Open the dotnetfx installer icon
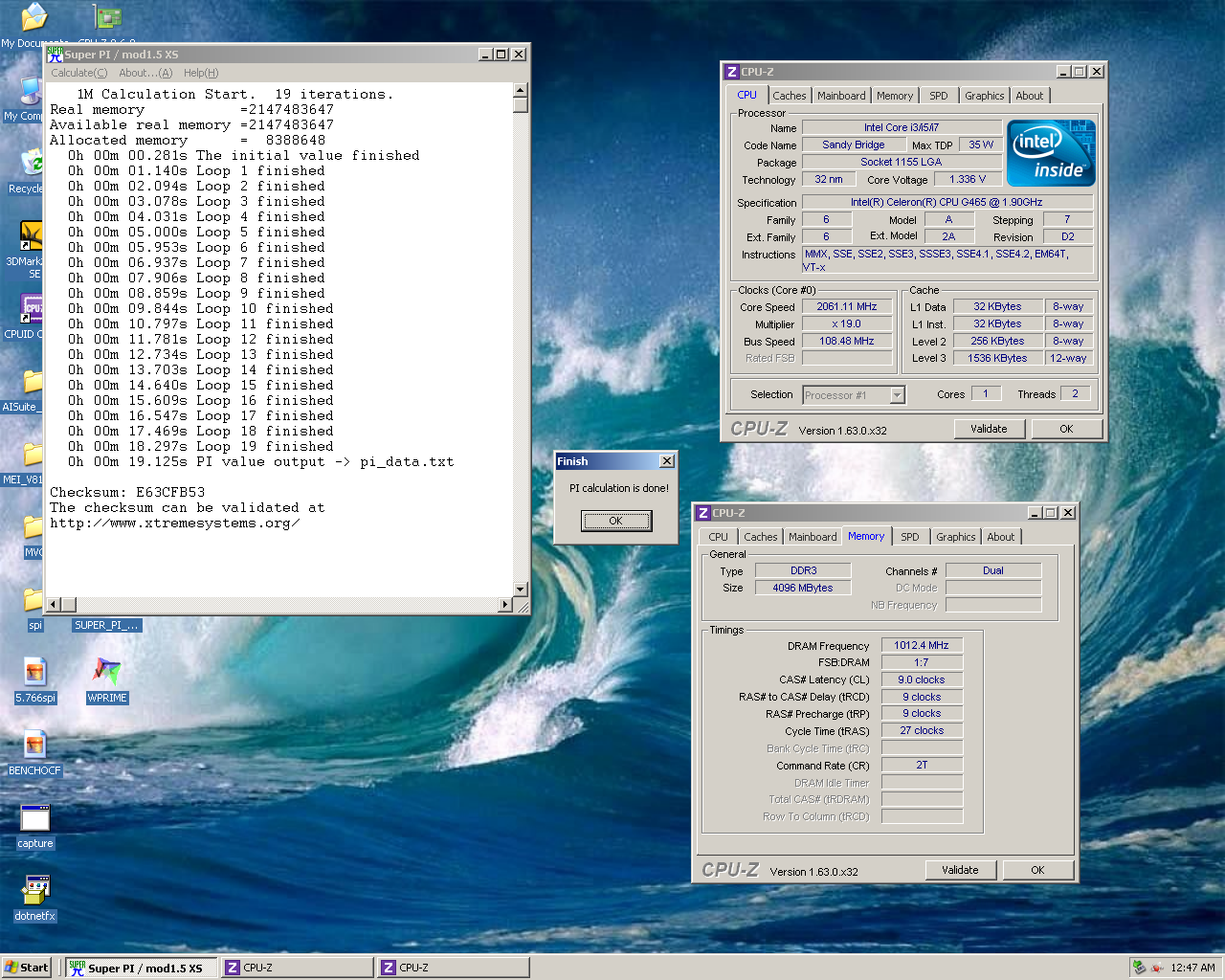 click(34, 890)
